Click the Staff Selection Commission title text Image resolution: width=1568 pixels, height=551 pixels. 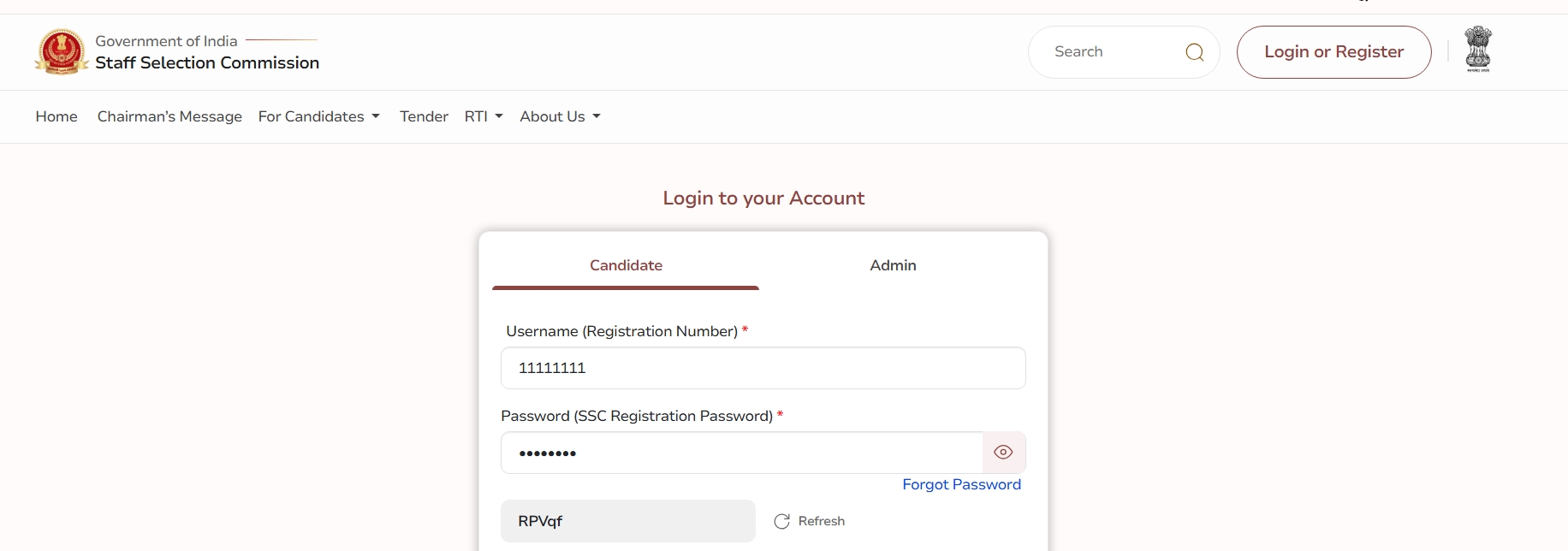207,62
